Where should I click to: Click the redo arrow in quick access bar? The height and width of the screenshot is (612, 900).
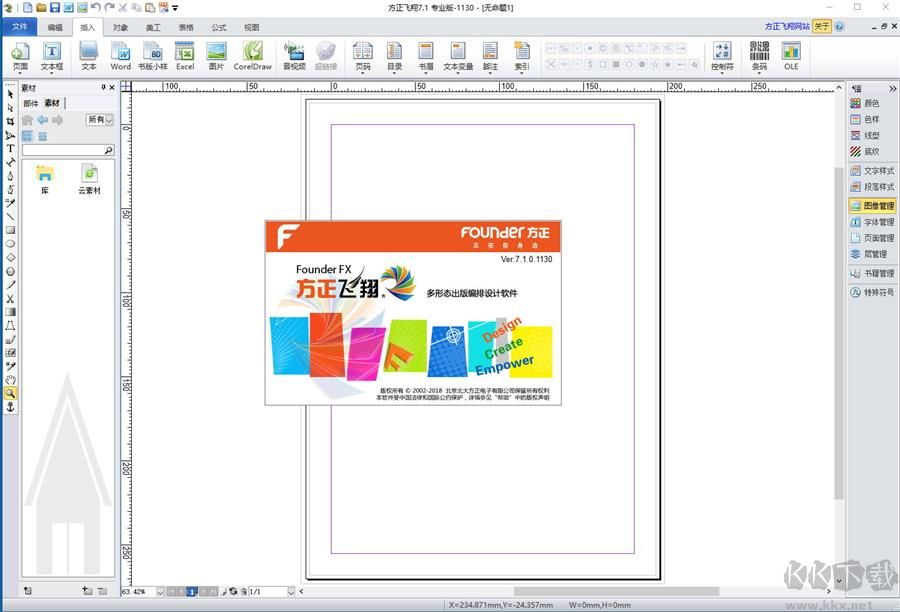click(x=109, y=7)
